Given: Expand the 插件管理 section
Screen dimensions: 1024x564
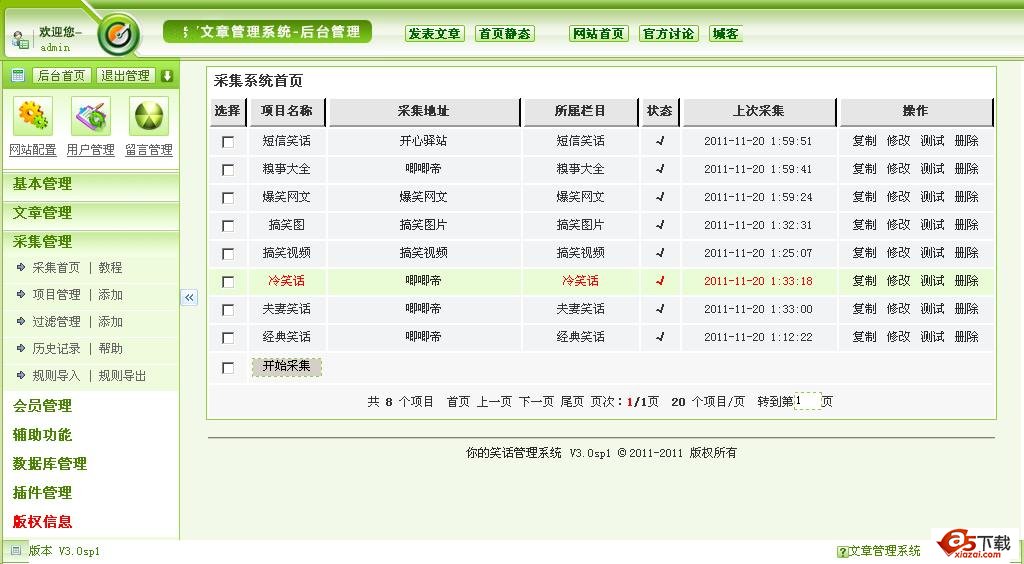Looking at the screenshot, I should click(42, 493).
